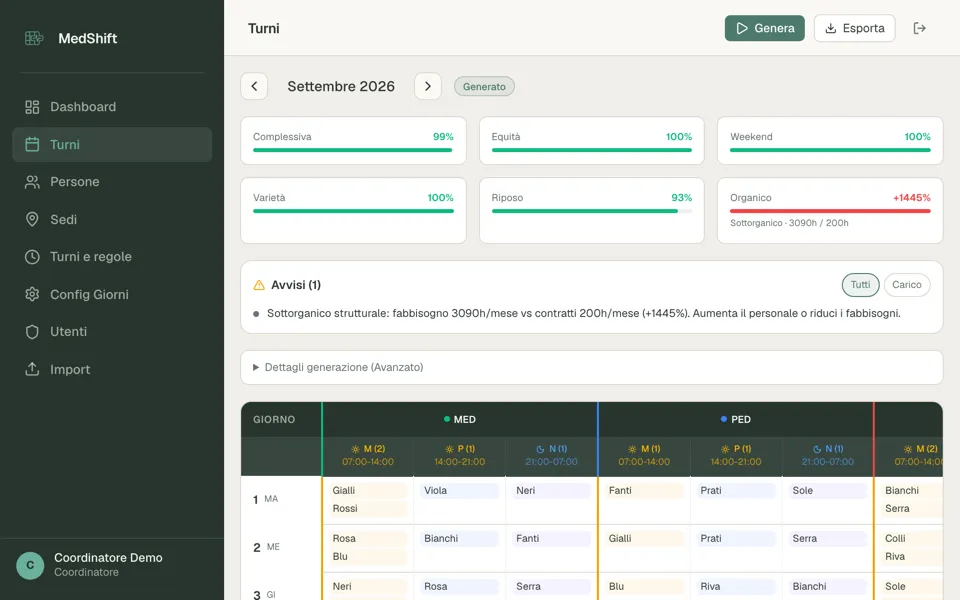Image resolution: width=960 pixels, height=600 pixels.
Task: Open Dashboard from the sidebar icon
Action: [x=32, y=107]
